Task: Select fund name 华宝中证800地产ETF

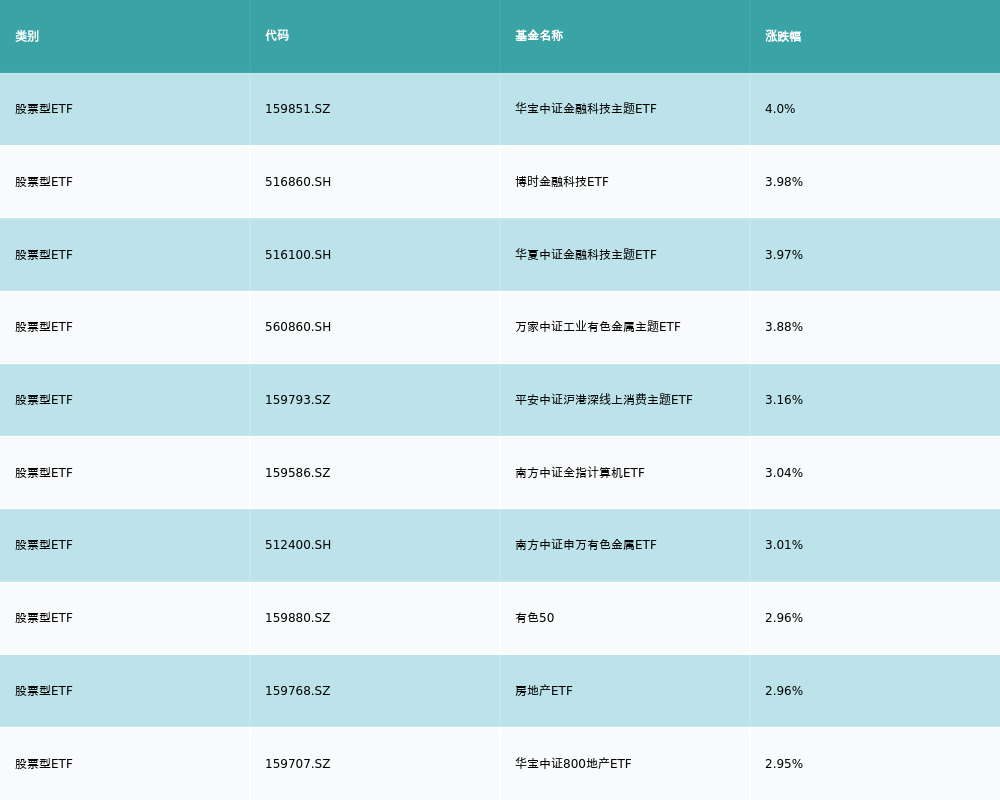Action: pyautogui.click(x=573, y=764)
